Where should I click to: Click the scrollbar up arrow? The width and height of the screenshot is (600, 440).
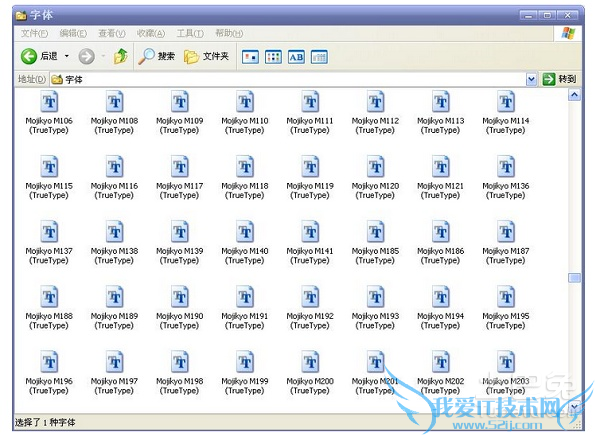574,95
